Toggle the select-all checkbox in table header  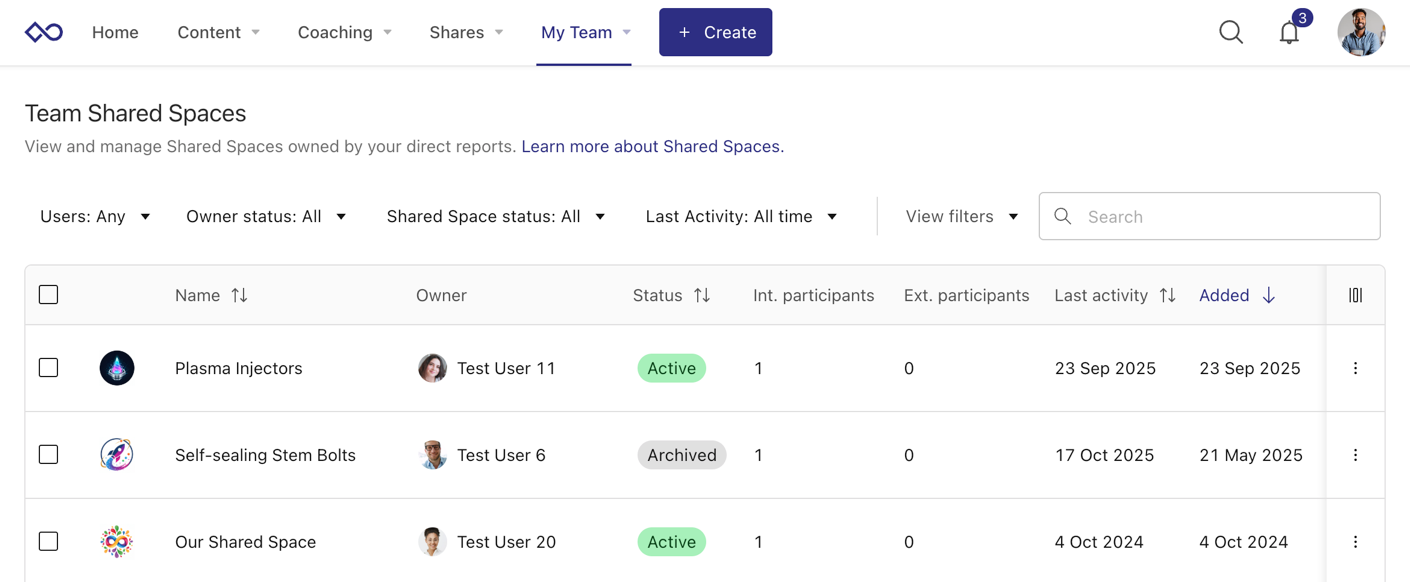48,294
